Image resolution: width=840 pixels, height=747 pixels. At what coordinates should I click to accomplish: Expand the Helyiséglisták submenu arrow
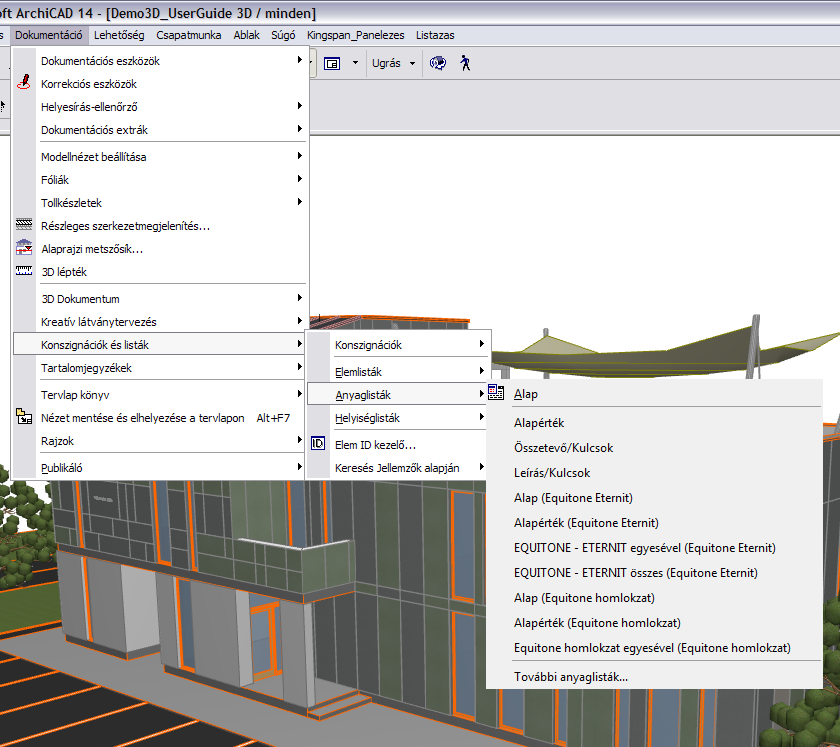pyautogui.click(x=482, y=416)
